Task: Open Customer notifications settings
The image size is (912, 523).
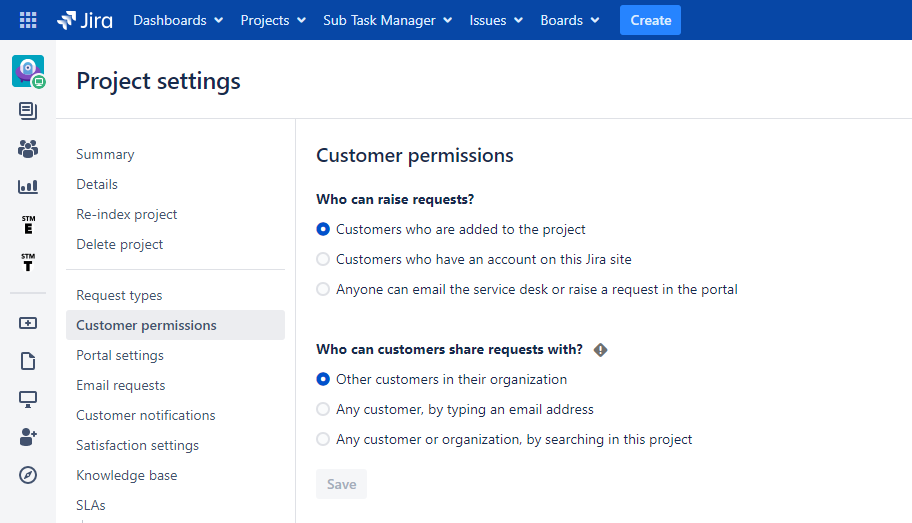Action: [146, 415]
